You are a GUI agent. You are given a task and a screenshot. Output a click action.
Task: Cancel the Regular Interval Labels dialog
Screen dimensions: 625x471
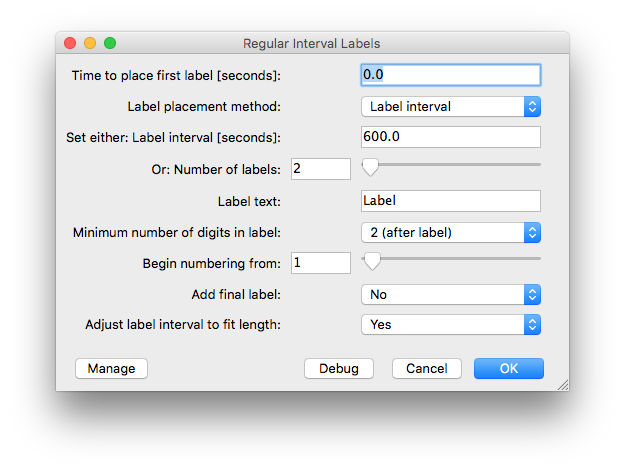coord(426,368)
